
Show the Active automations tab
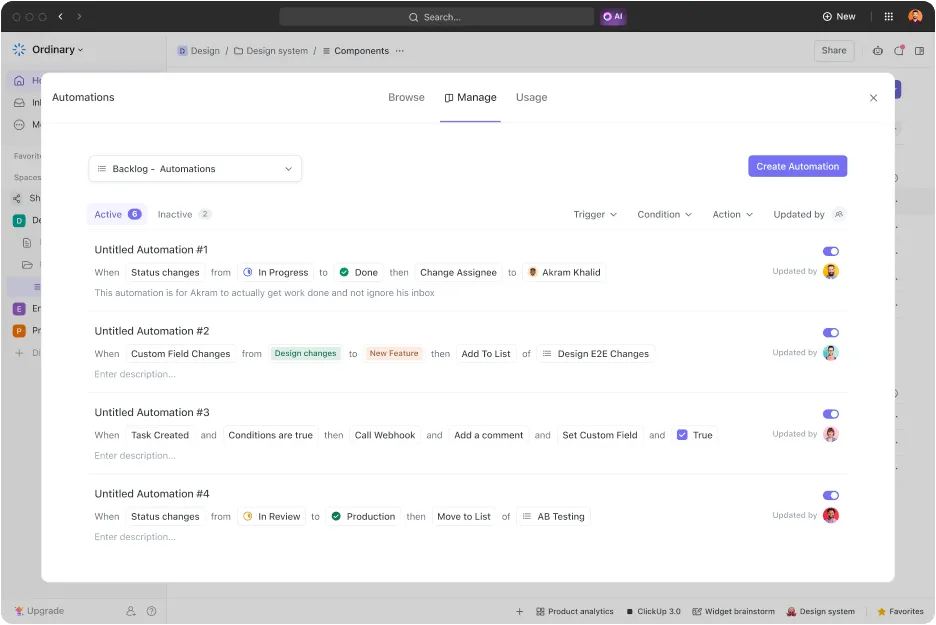(x=117, y=214)
